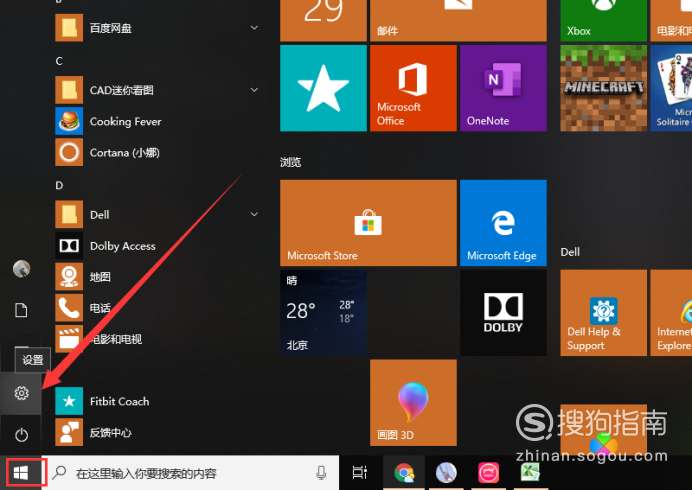The width and height of the screenshot is (692, 490).
Task: Open the Dell Help & Support tile
Action: point(603,313)
